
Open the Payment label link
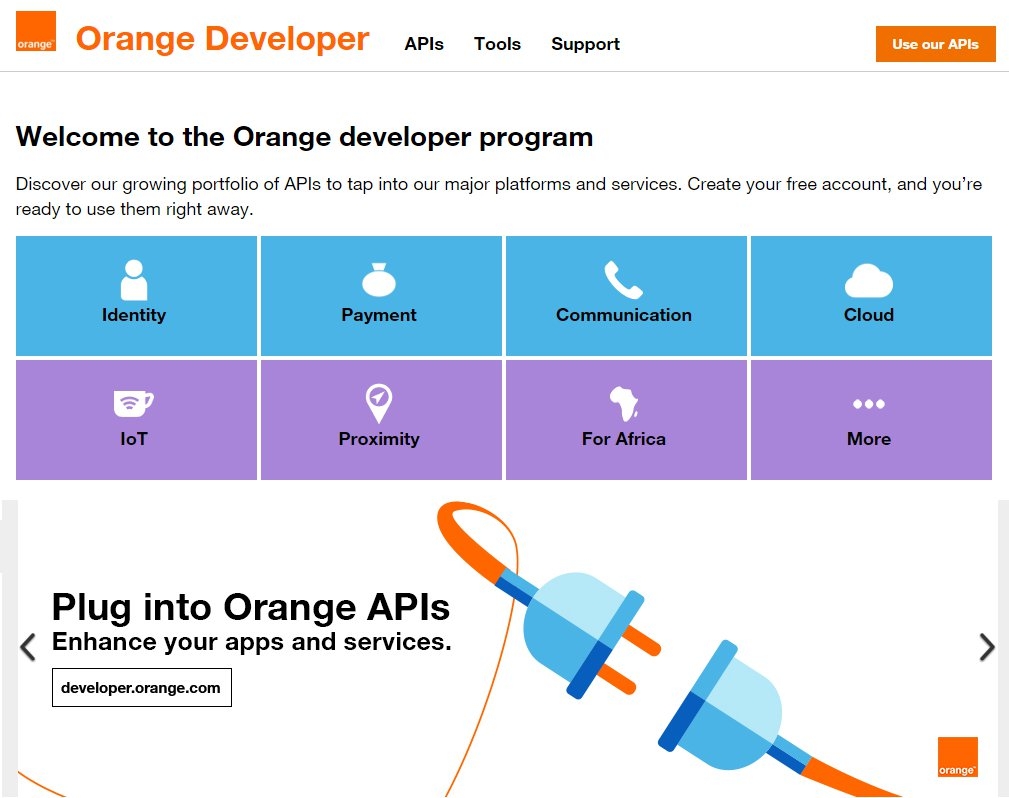tap(379, 315)
